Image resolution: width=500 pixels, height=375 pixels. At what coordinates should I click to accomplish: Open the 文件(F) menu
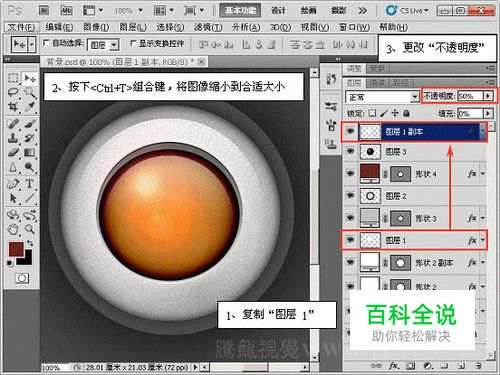coord(21,27)
